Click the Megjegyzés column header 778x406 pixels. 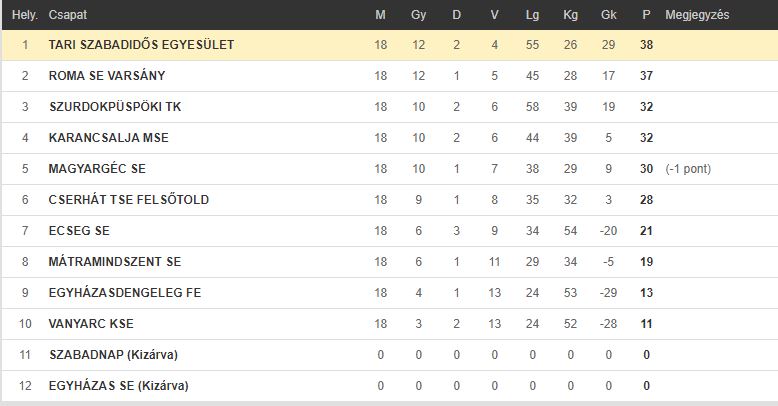tap(697, 15)
